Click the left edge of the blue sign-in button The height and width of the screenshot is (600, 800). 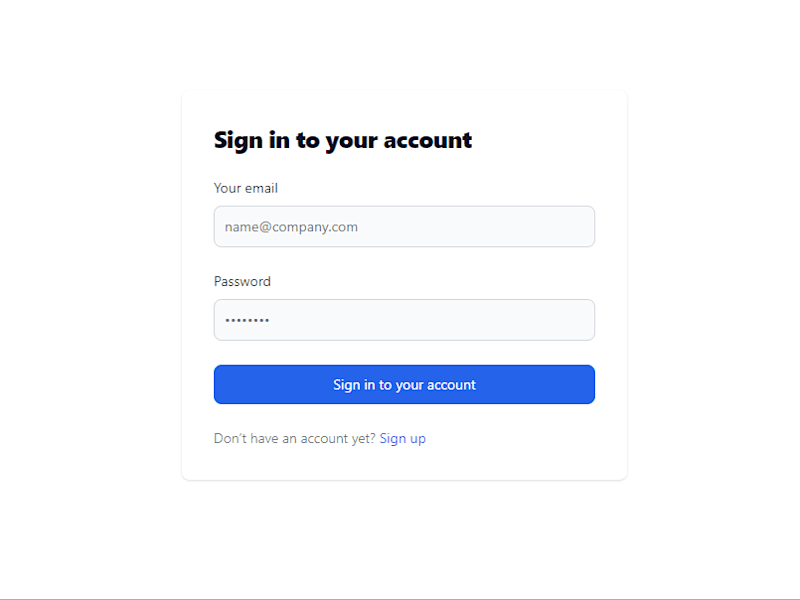(x=222, y=384)
